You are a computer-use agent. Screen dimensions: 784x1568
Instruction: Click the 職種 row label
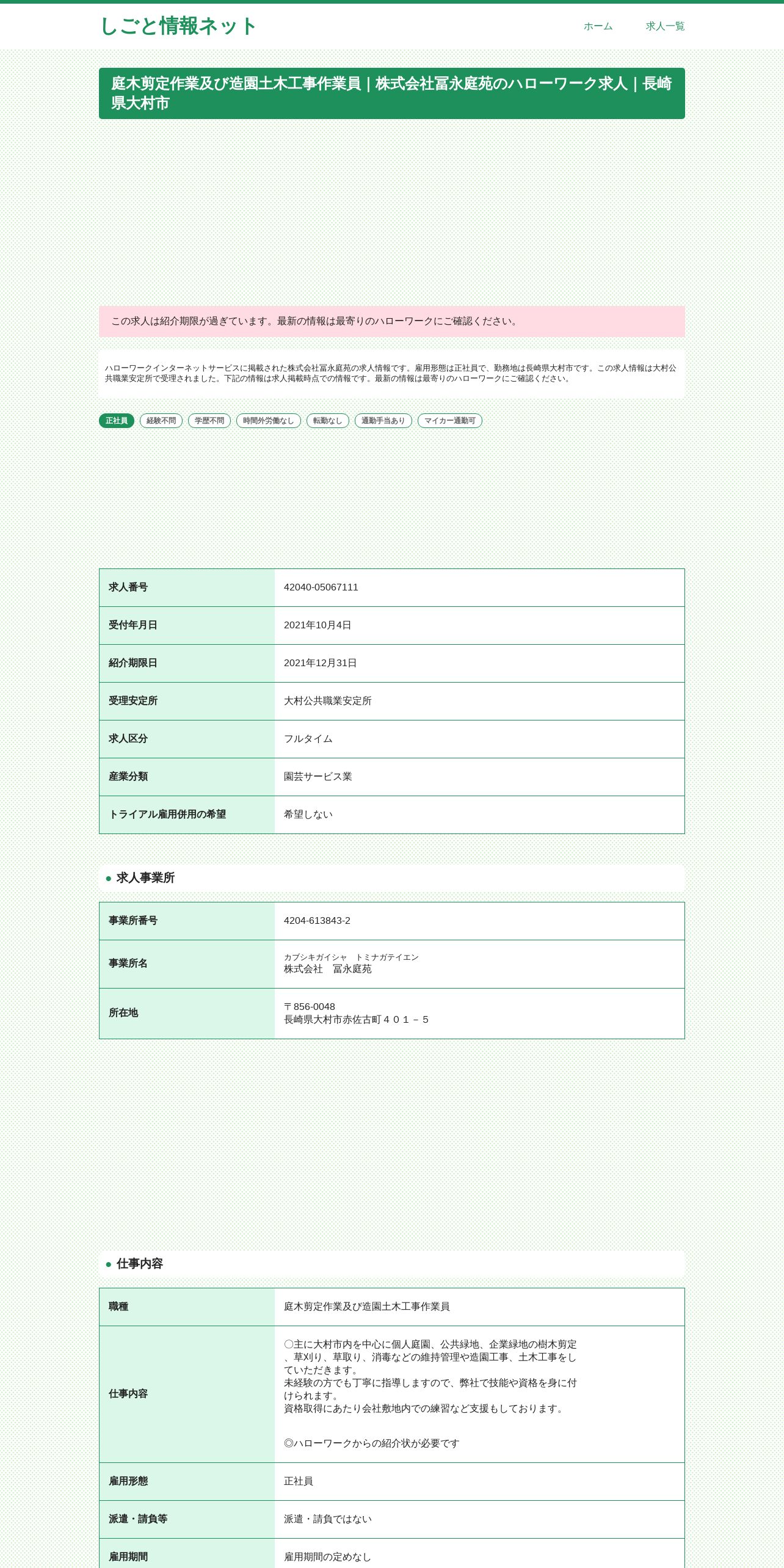118,1307
